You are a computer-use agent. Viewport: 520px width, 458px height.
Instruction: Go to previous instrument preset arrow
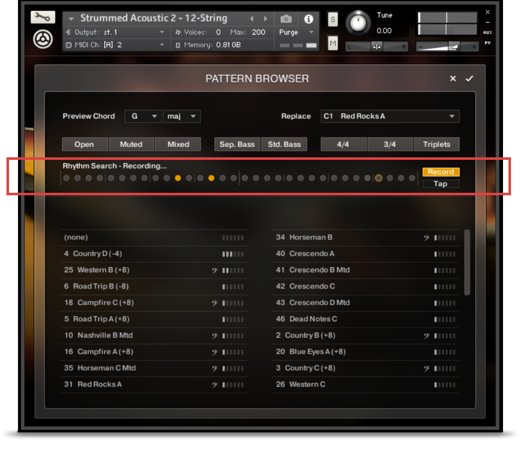[x=252, y=19]
